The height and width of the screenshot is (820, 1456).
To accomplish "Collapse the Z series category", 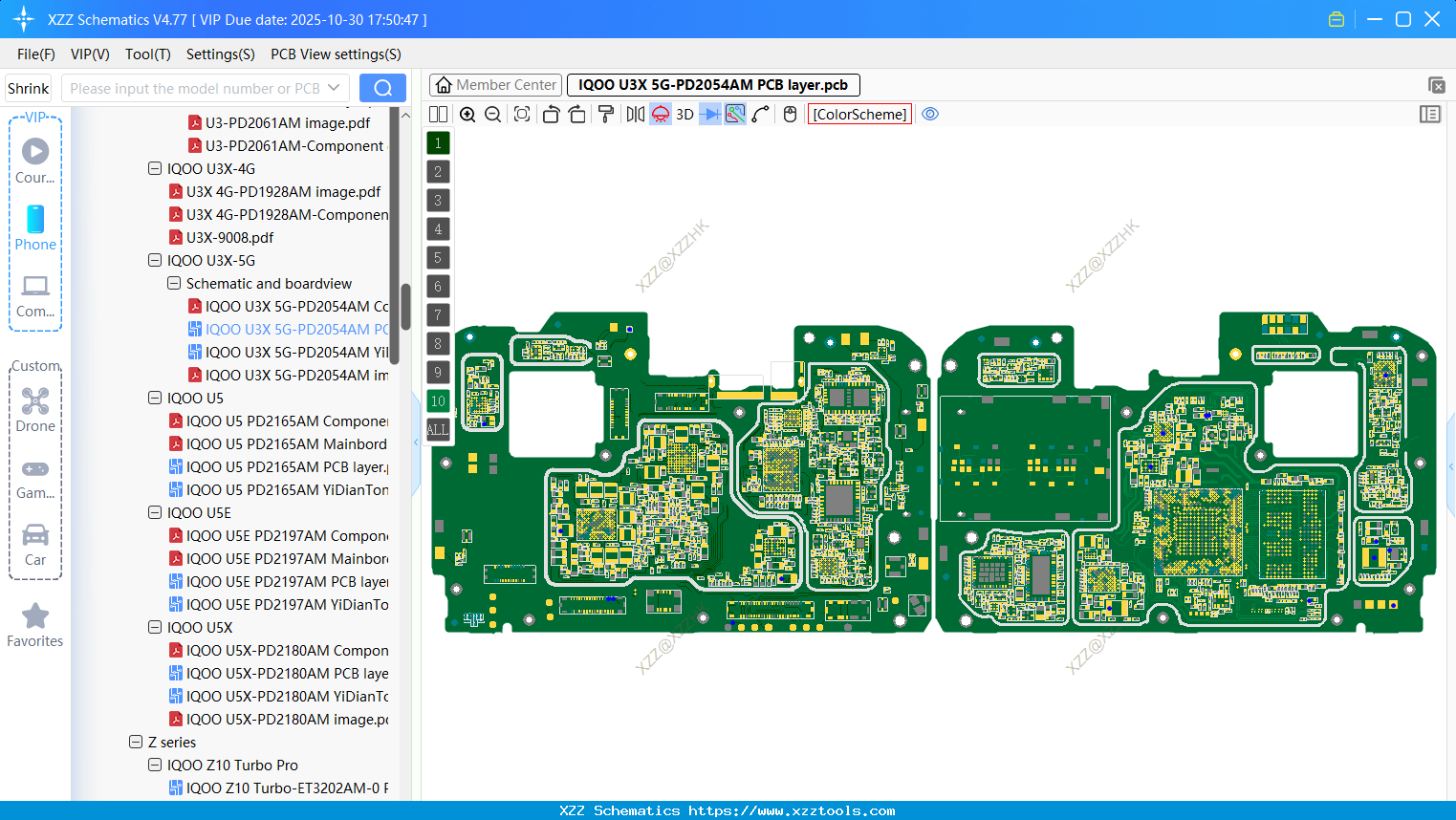I will click(x=135, y=742).
